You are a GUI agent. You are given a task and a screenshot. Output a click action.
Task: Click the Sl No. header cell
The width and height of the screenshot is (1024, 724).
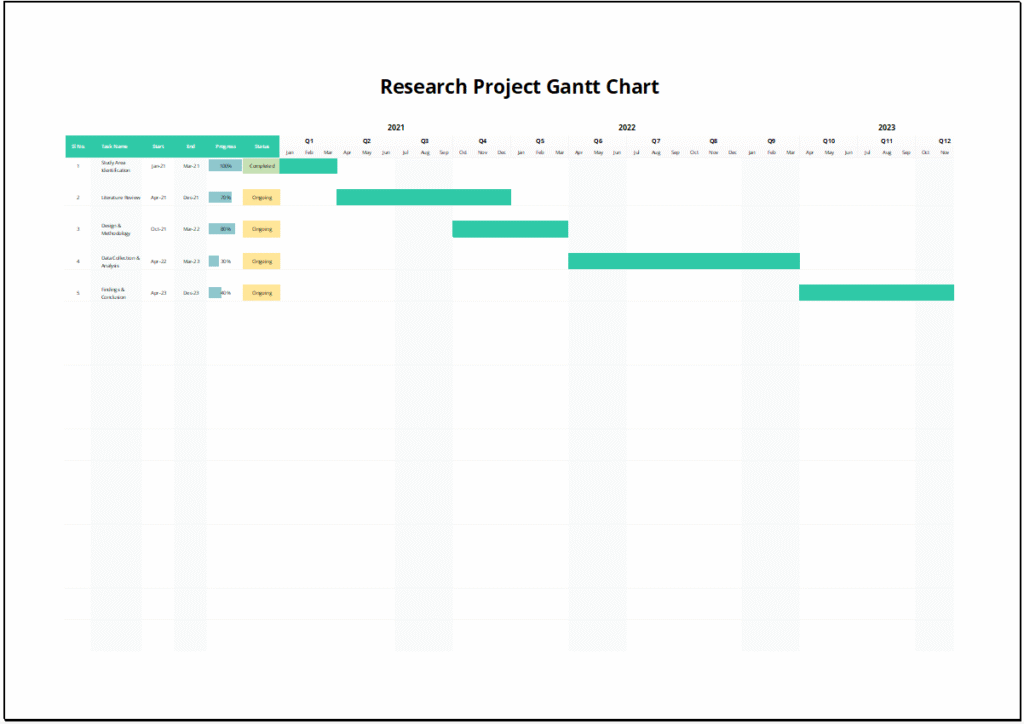pos(81,146)
